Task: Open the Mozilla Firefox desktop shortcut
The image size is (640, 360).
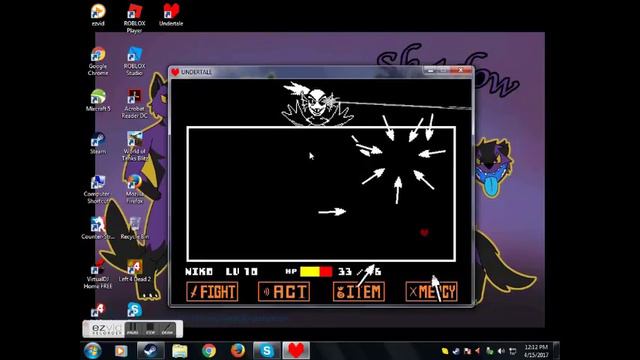Action: [134, 189]
